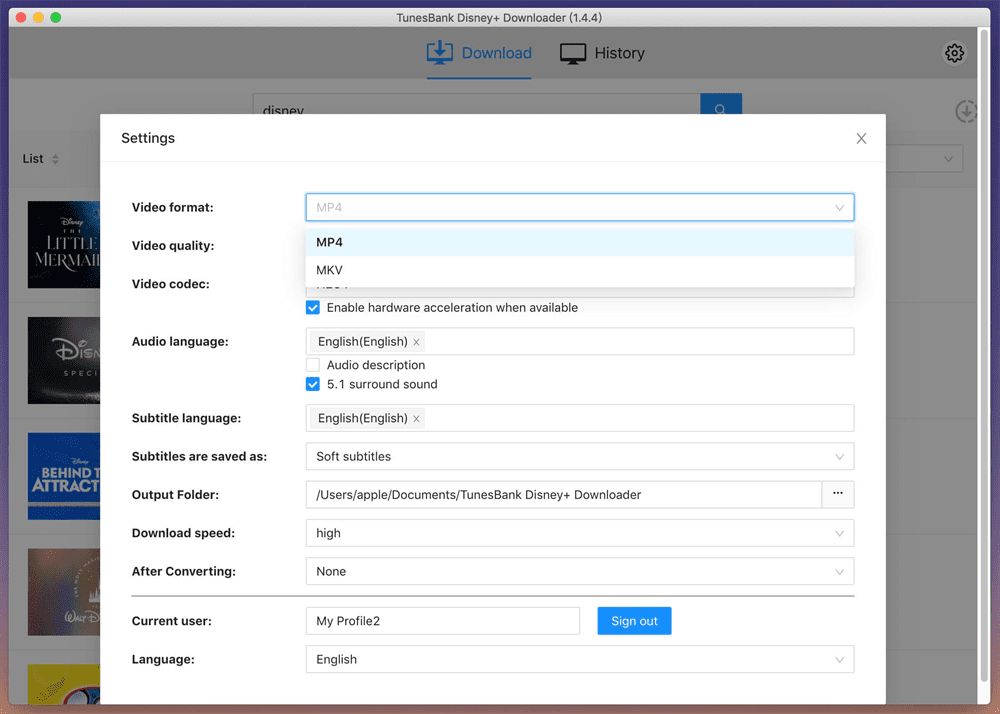Expand the After Converting dropdown

(580, 571)
